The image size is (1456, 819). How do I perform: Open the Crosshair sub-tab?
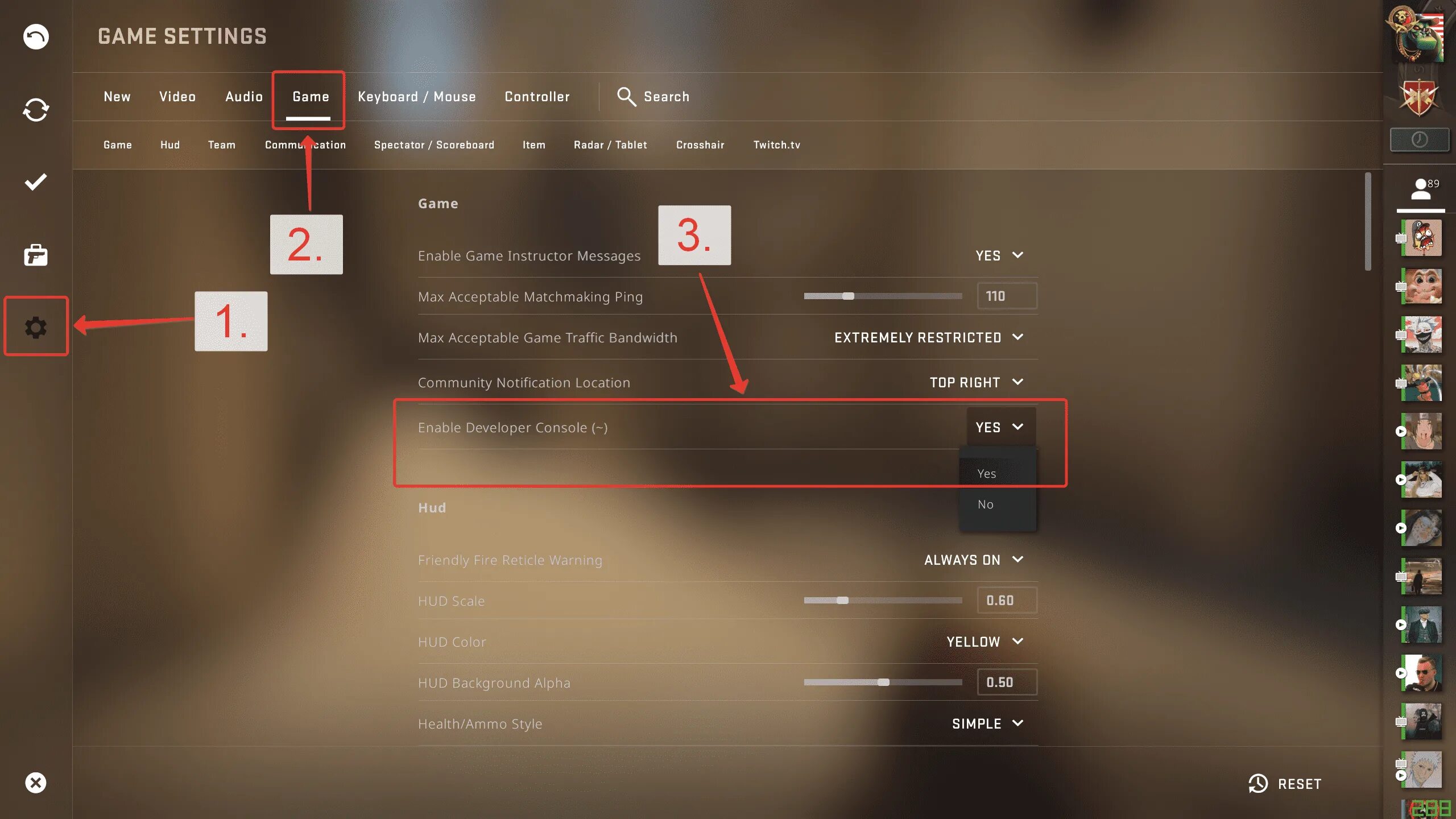click(x=700, y=145)
